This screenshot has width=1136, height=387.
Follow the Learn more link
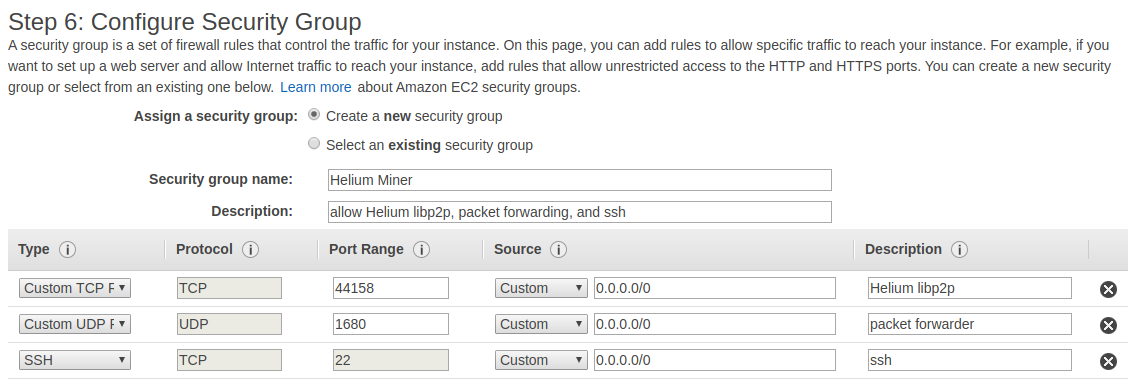(x=316, y=87)
